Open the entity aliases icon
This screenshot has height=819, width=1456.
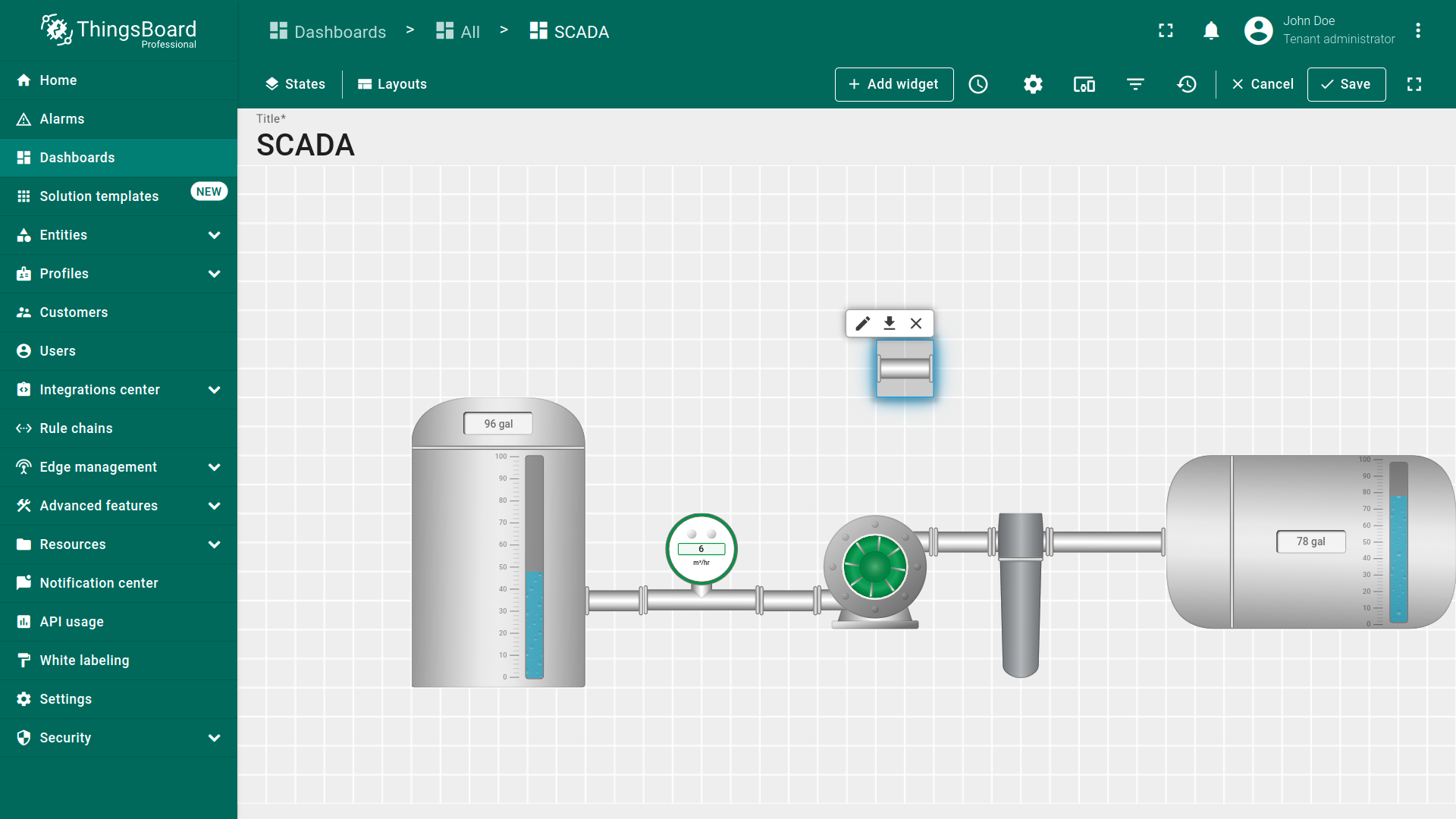1084,84
